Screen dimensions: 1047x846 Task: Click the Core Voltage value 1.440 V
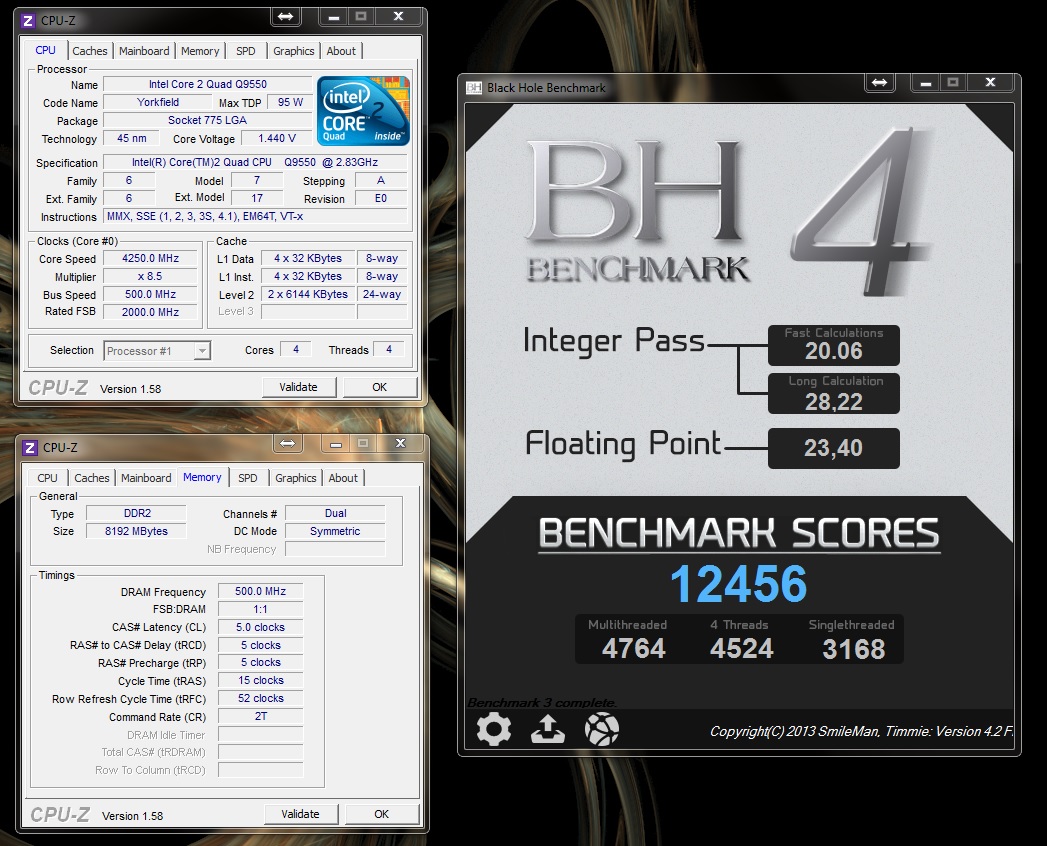(276, 138)
